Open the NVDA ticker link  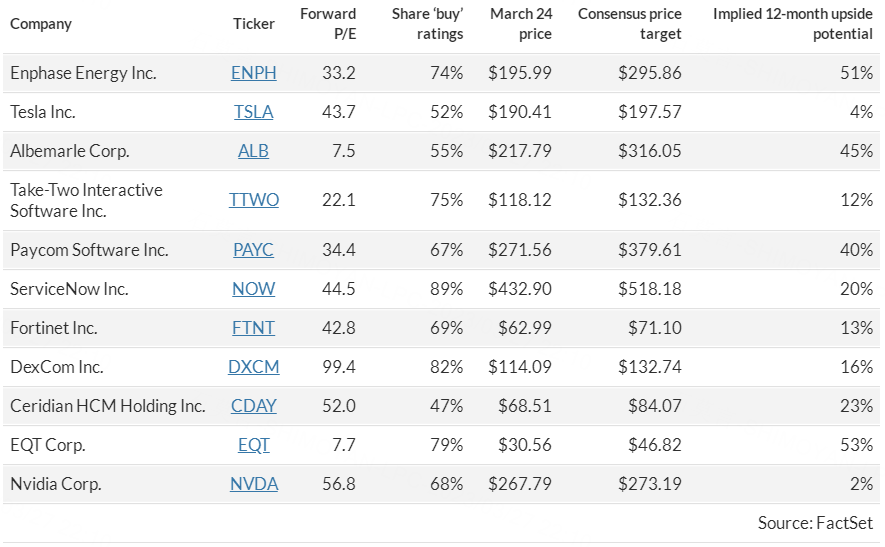coord(253,483)
